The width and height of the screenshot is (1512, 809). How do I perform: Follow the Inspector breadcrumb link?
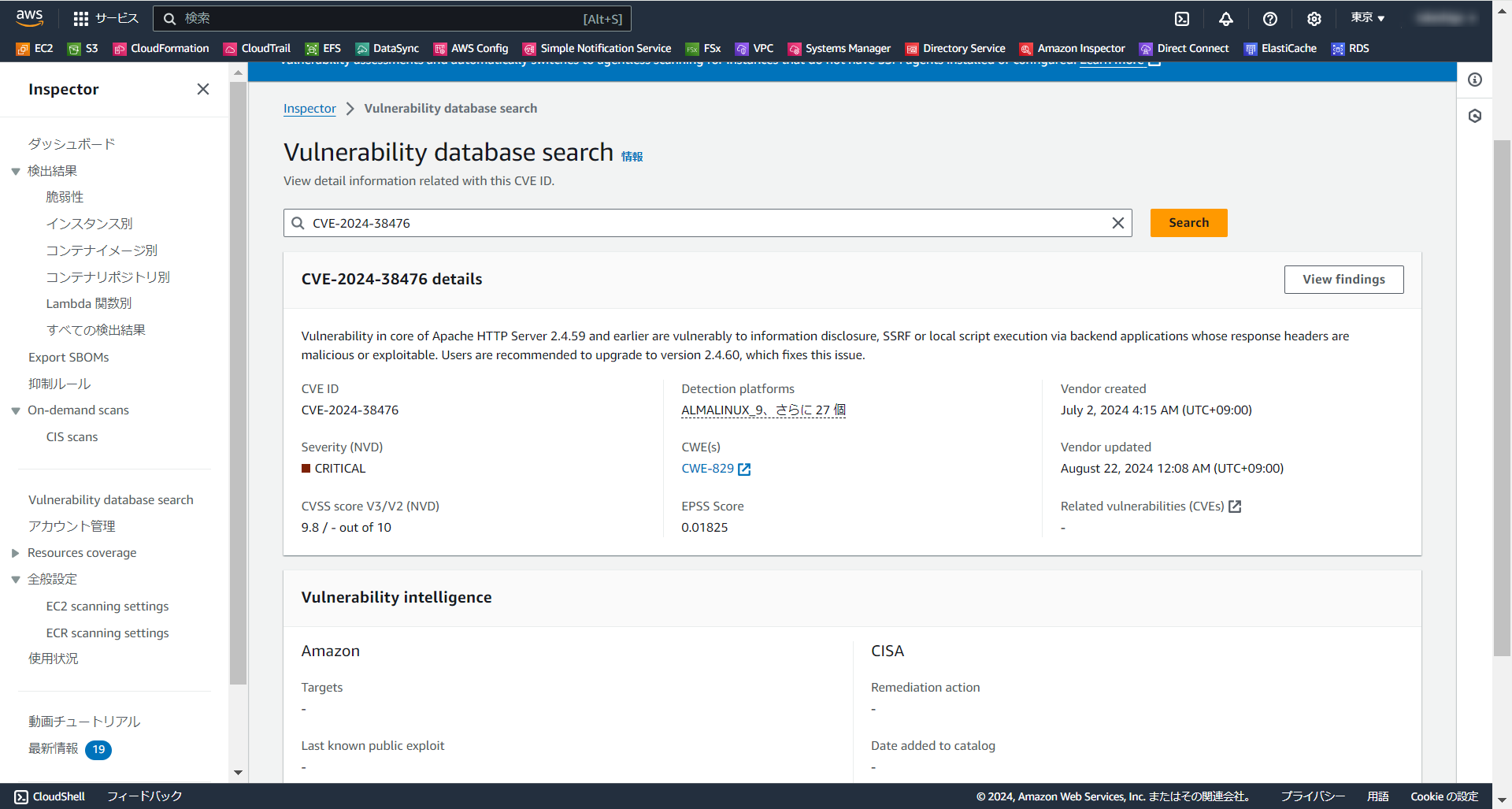(309, 109)
